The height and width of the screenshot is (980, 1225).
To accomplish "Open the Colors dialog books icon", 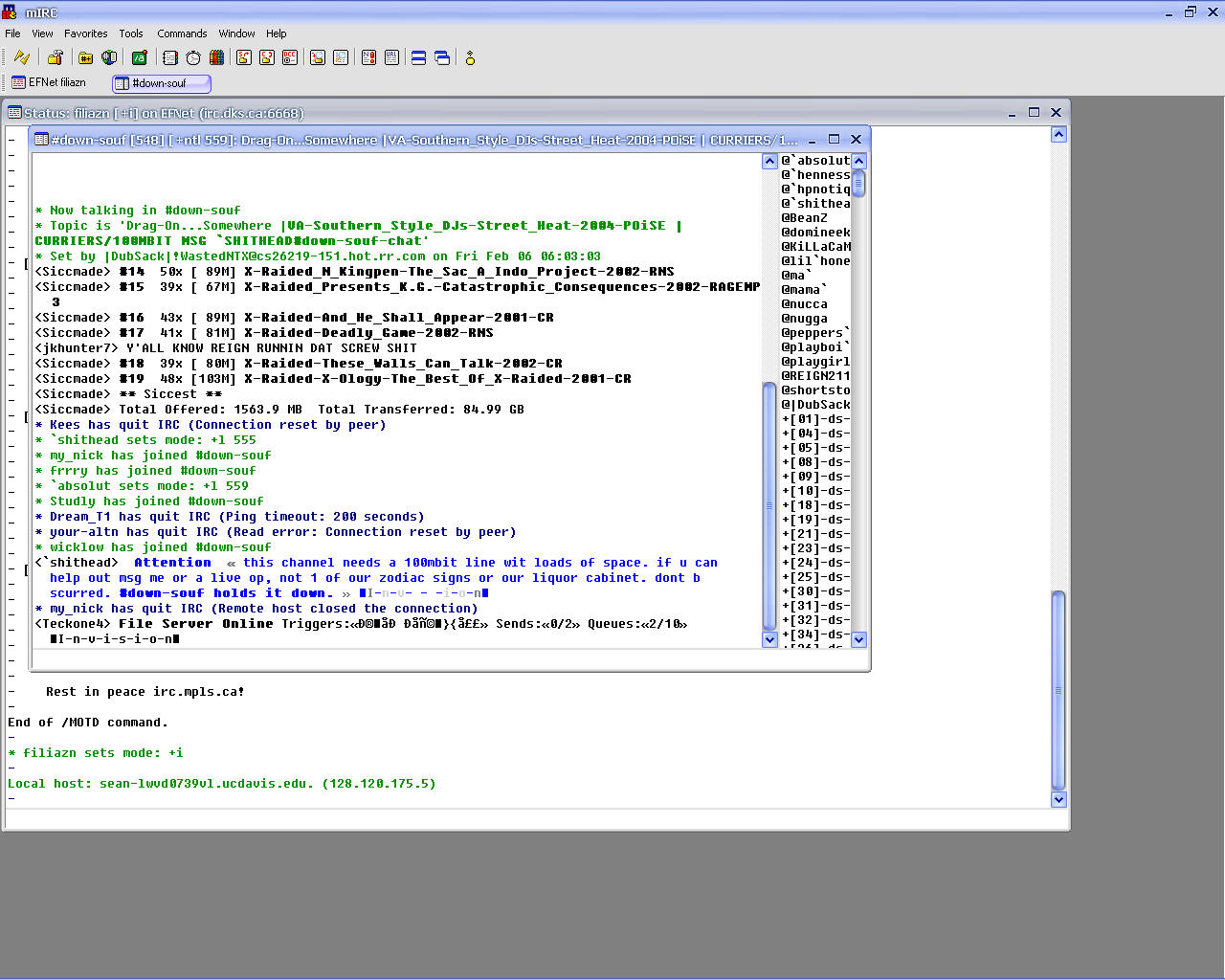I will 215,57.
